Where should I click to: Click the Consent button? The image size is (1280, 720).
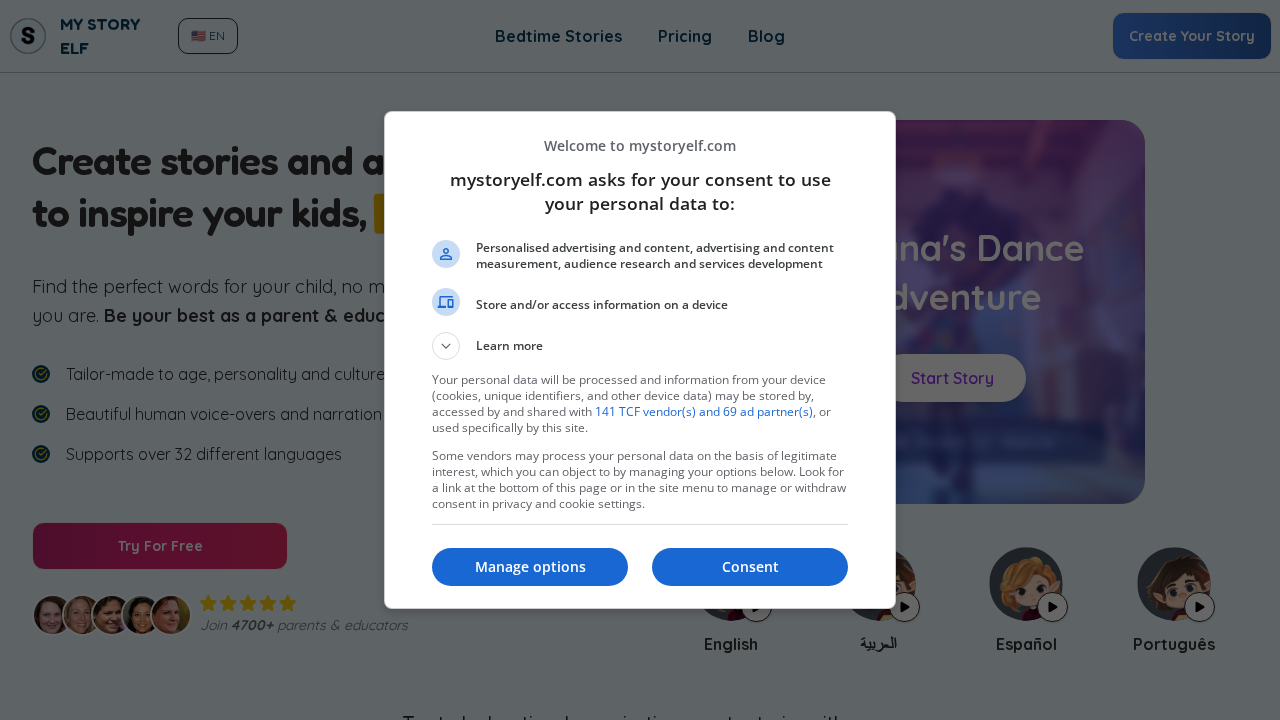tap(749, 567)
